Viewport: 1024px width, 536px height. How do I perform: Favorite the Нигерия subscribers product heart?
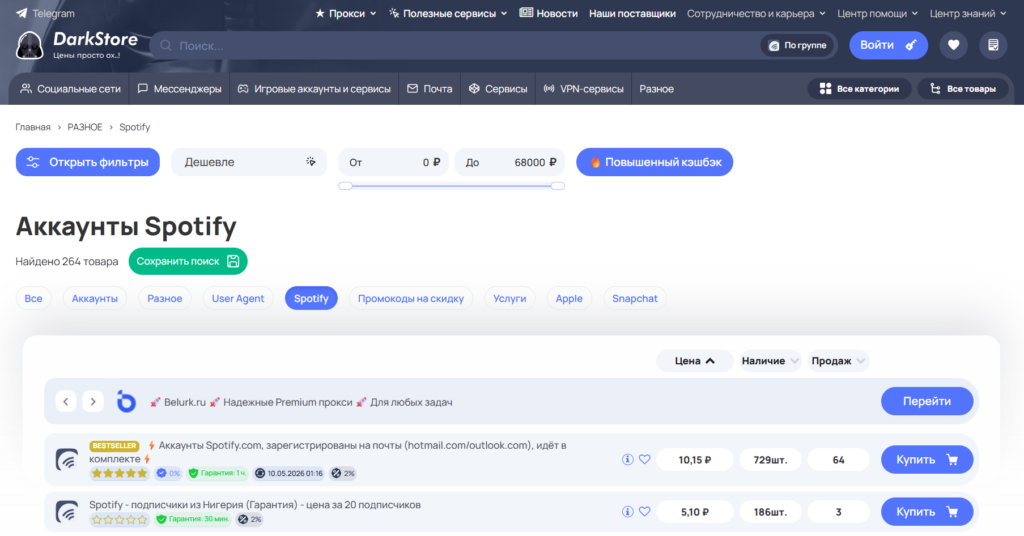(x=645, y=512)
